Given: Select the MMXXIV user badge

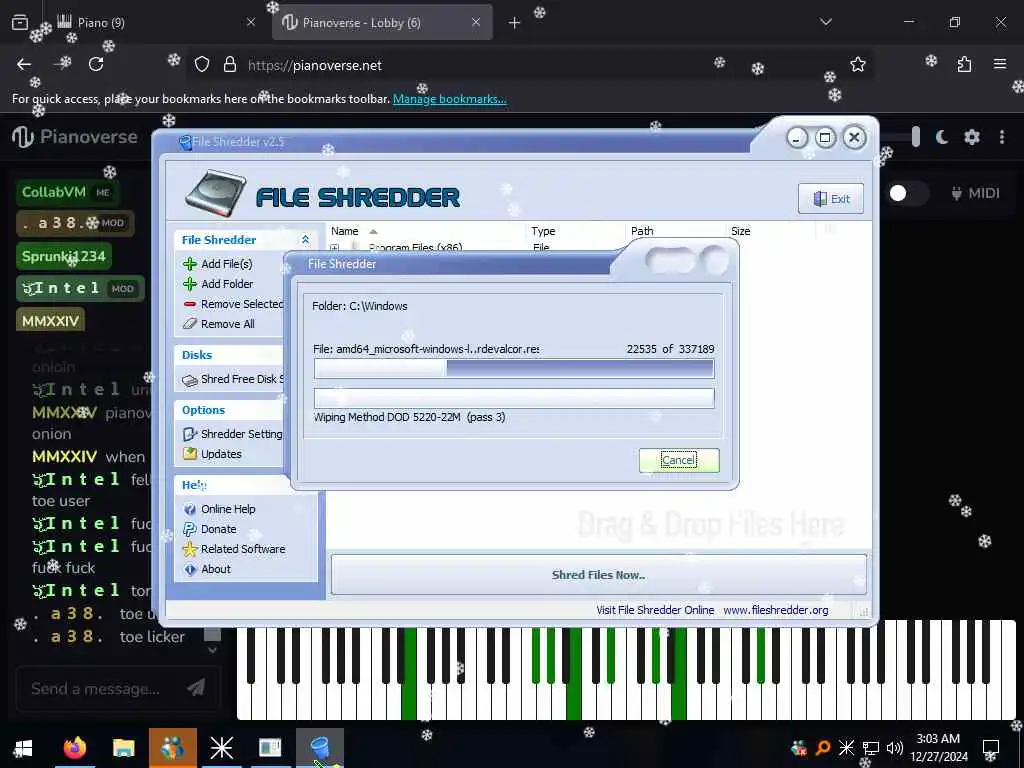Looking at the screenshot, I should (50, 321).
